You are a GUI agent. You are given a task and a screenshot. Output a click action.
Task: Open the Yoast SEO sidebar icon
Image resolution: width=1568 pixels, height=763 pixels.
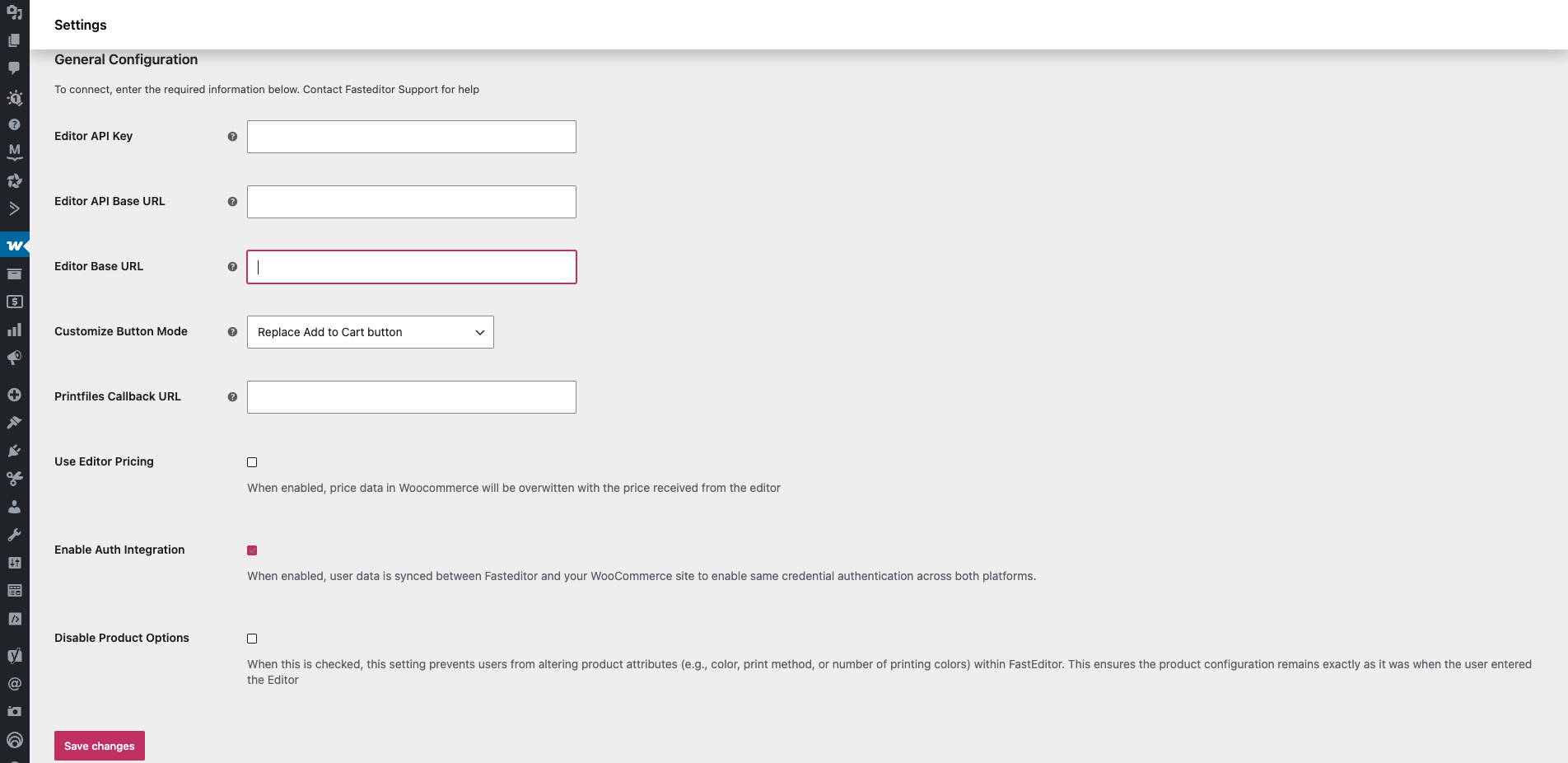[x=14, y=656]
